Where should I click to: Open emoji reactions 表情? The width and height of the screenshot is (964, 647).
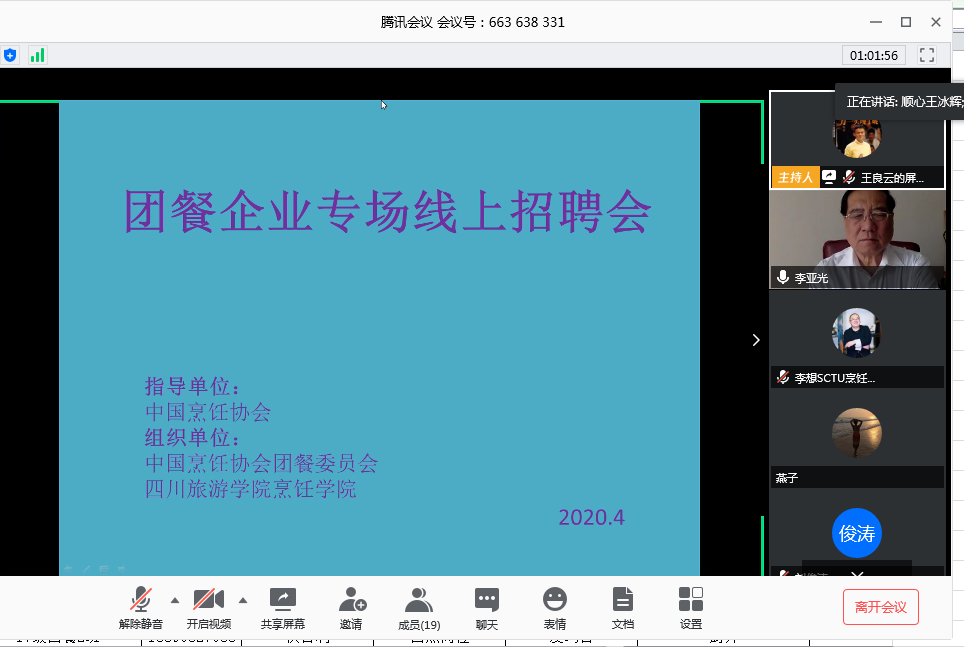pyautogui.click(x=555, y=608)
